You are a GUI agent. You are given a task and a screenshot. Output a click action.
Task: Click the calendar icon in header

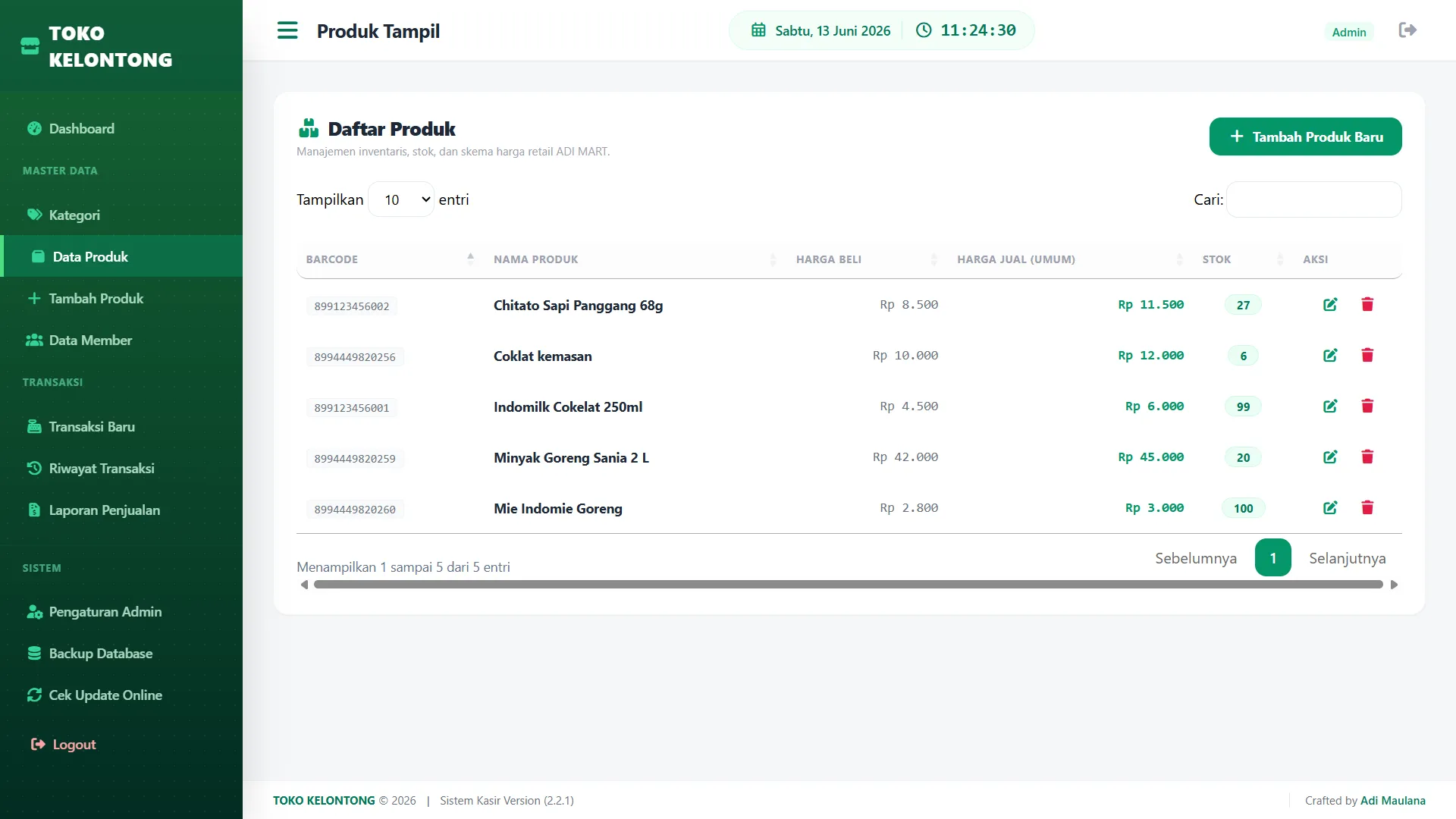point(758,30)
